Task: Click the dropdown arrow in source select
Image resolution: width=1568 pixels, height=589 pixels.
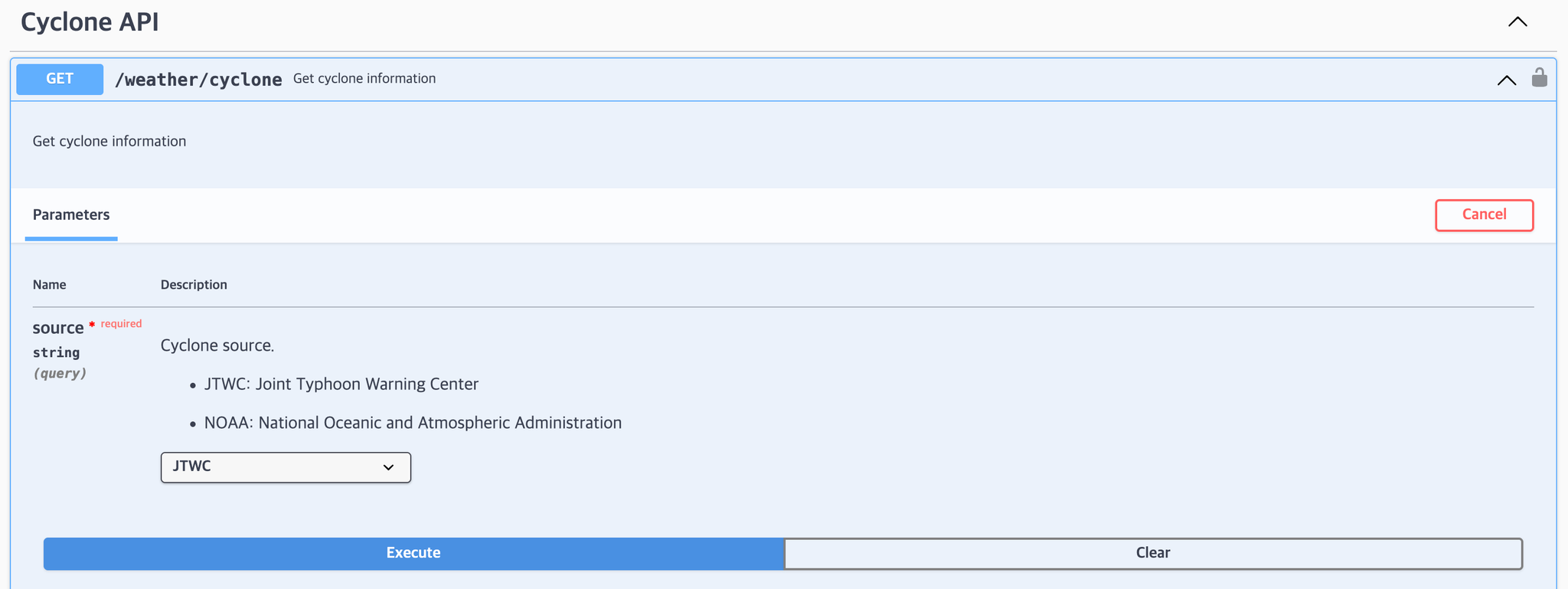Action: coord(388,467)
